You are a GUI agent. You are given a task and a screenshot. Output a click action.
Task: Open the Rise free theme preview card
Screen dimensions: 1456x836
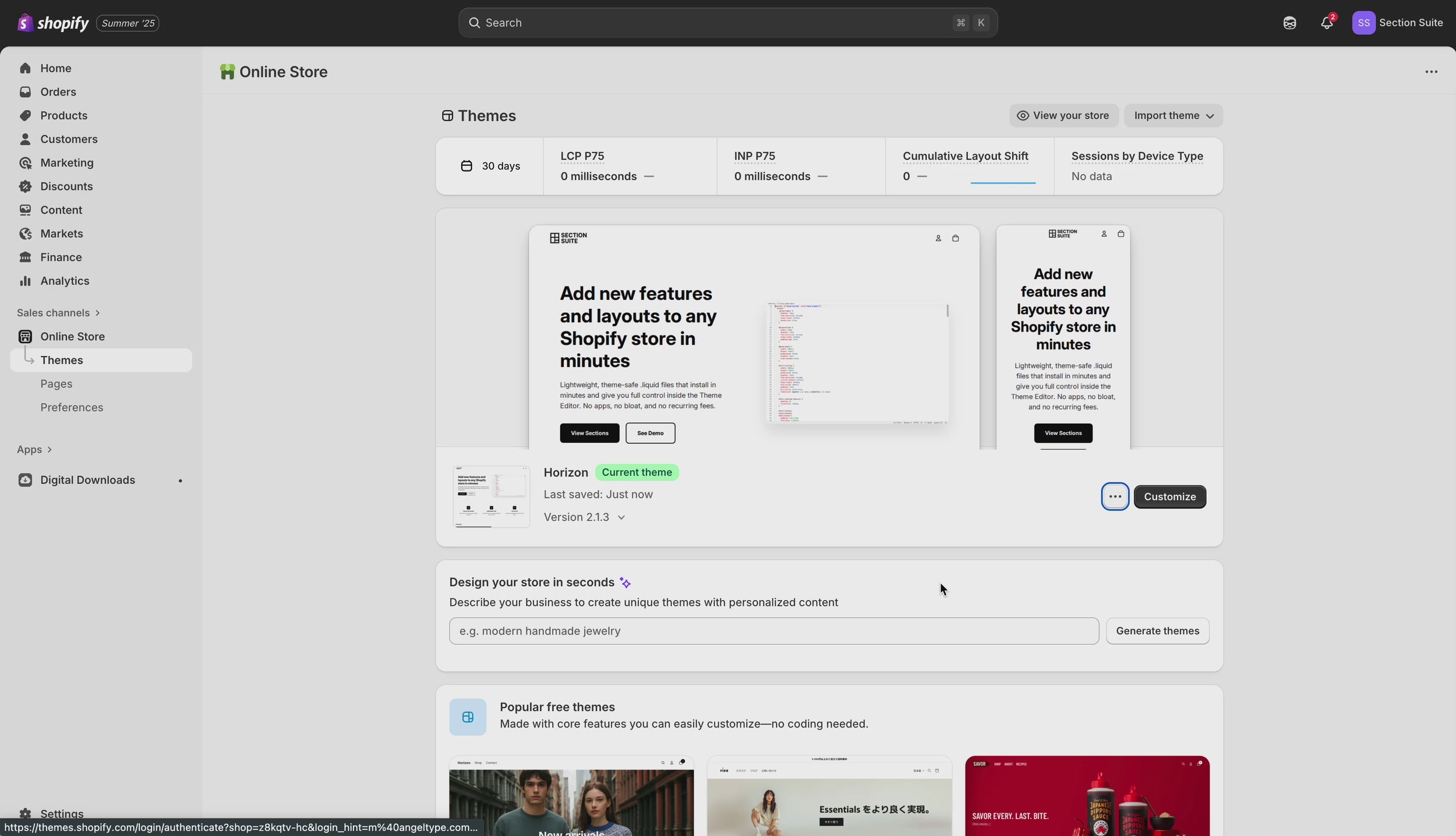click(829, 796)
